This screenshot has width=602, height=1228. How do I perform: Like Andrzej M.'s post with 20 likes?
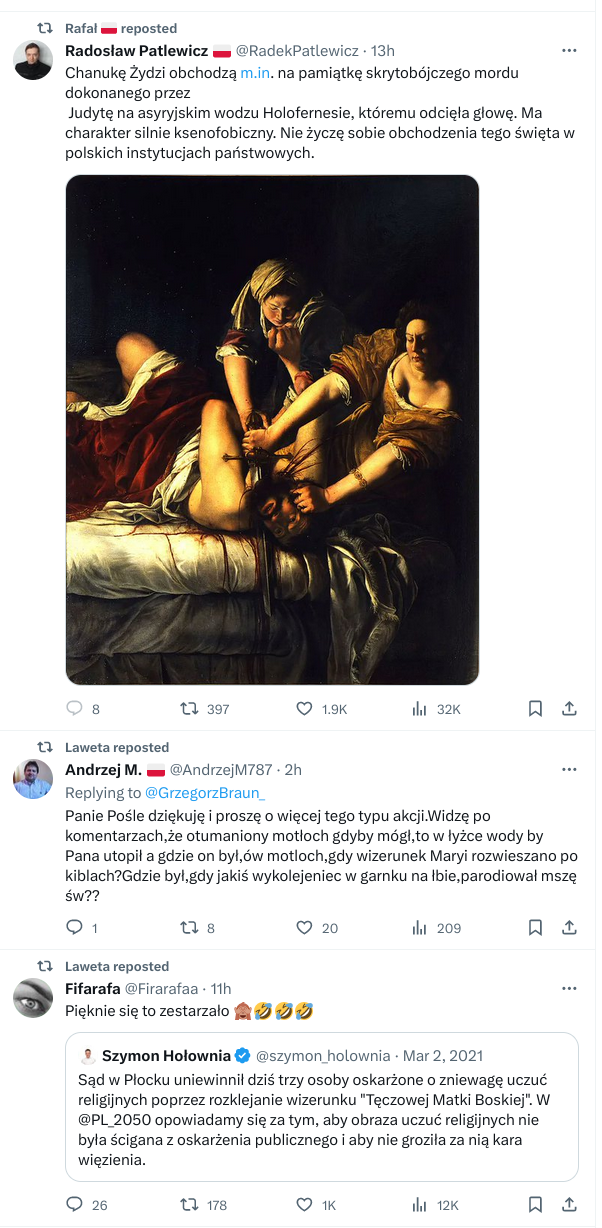pyautogui.click(x=305, y=928)
